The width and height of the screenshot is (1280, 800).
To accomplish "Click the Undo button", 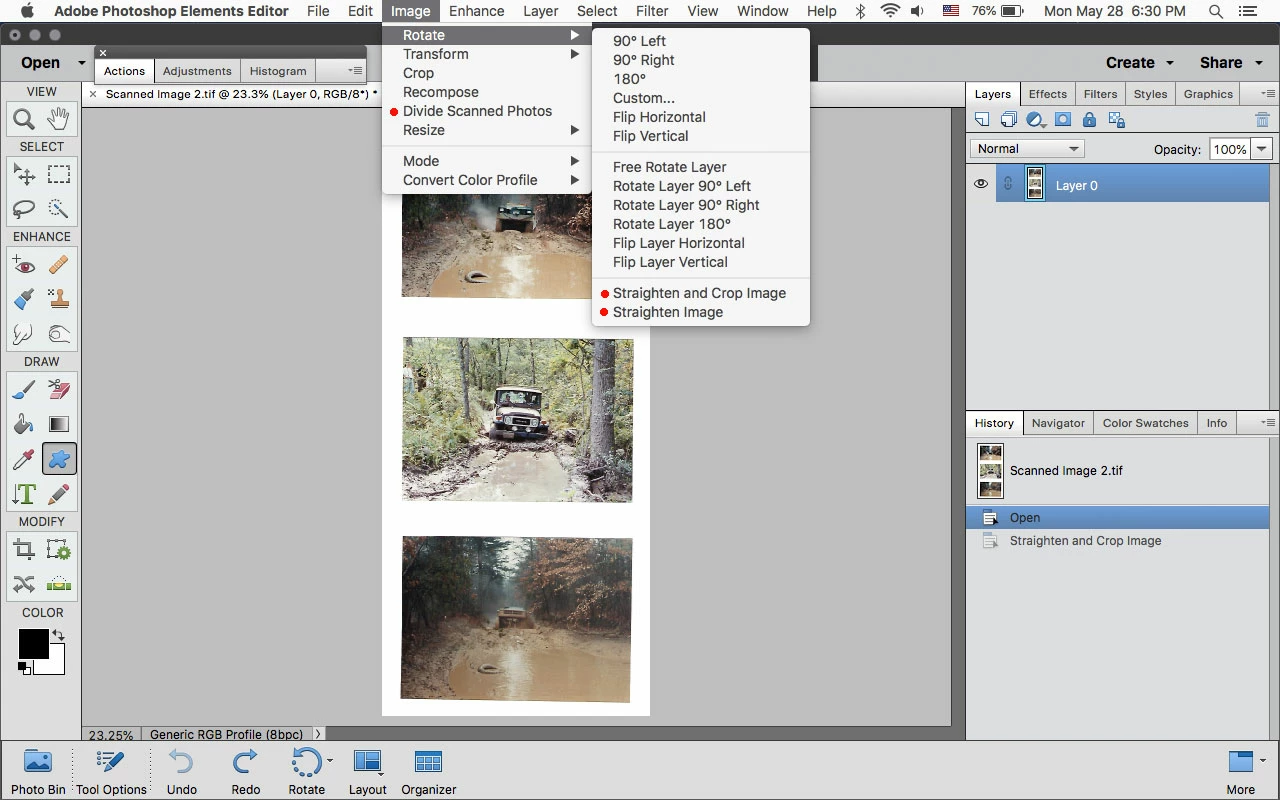I will click(x=181, y=772).
